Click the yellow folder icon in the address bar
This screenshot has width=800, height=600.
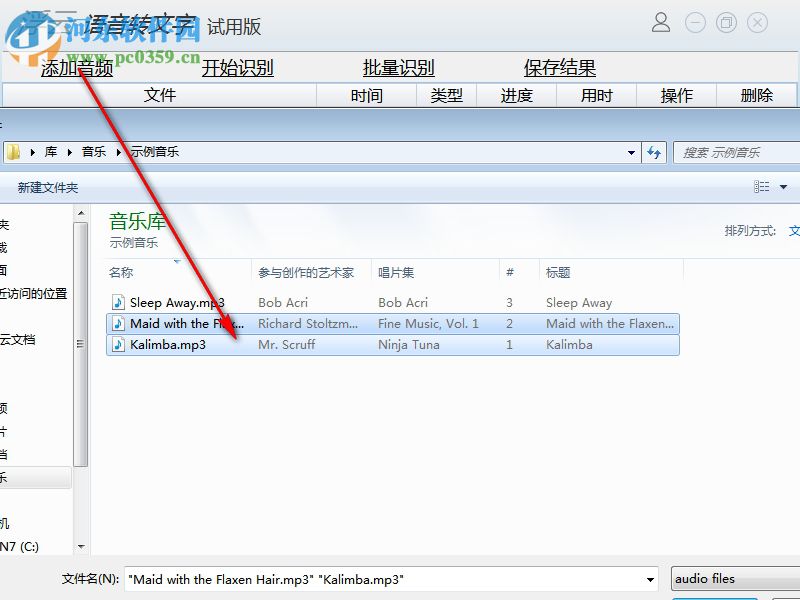(14, 151)
